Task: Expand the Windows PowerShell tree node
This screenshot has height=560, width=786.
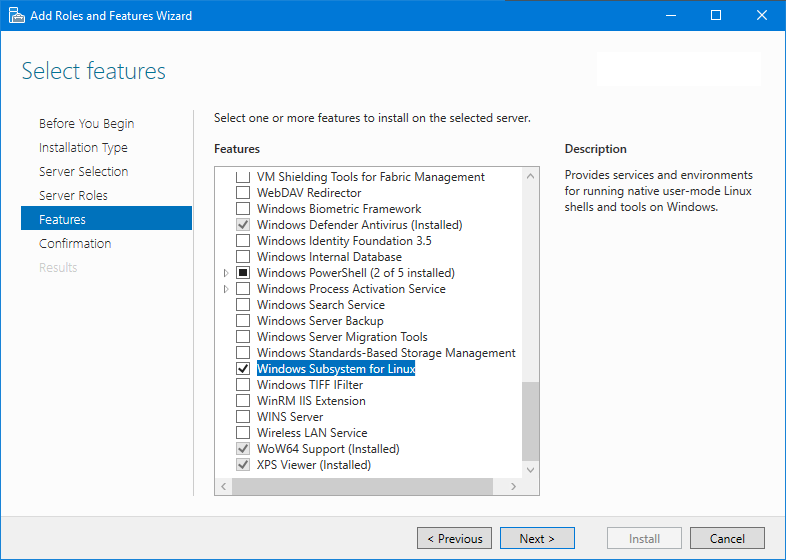Action: click(226, 273)
